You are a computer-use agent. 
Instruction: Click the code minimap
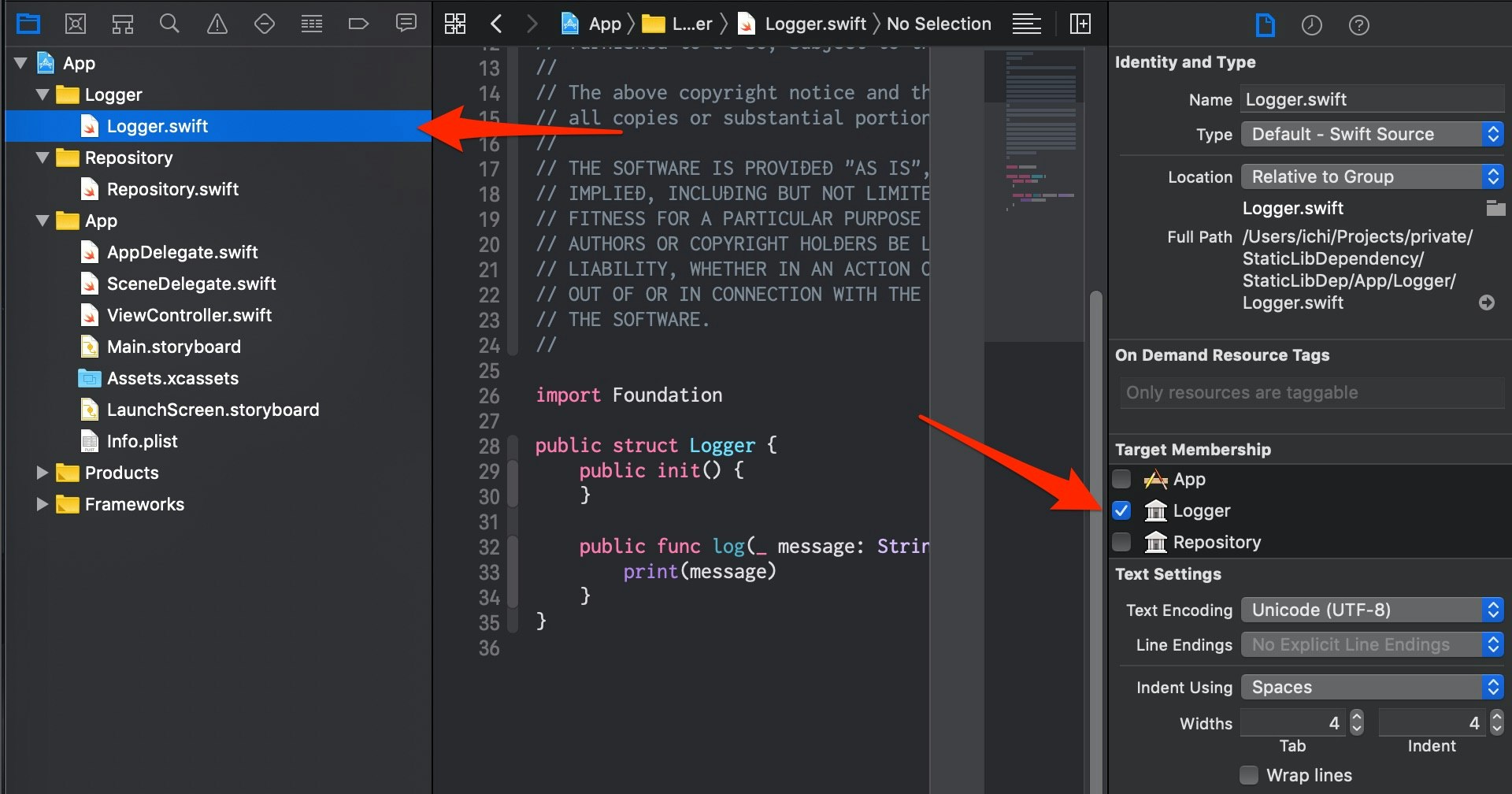pyautogui.click(x=1034, y=195)
